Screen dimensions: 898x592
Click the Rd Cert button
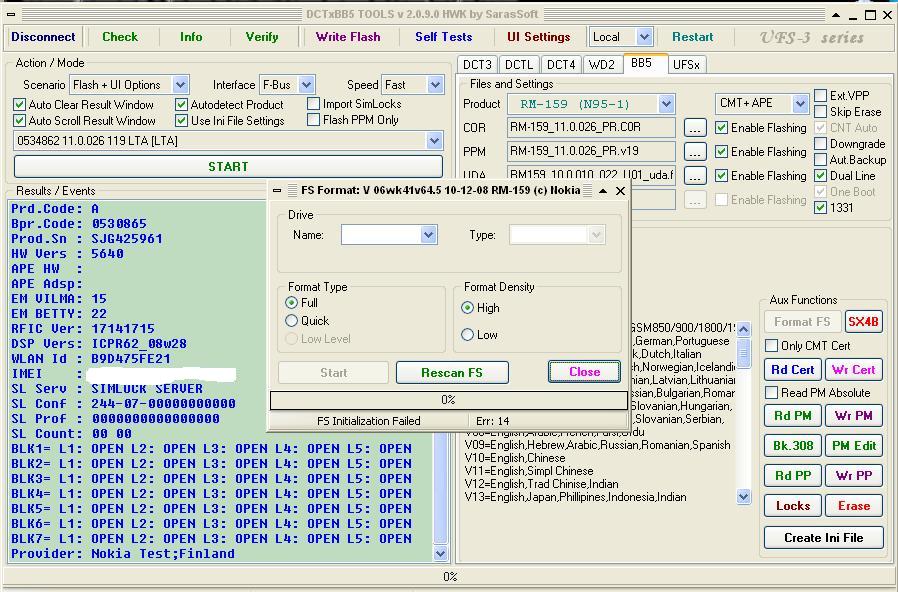point(793,370)
